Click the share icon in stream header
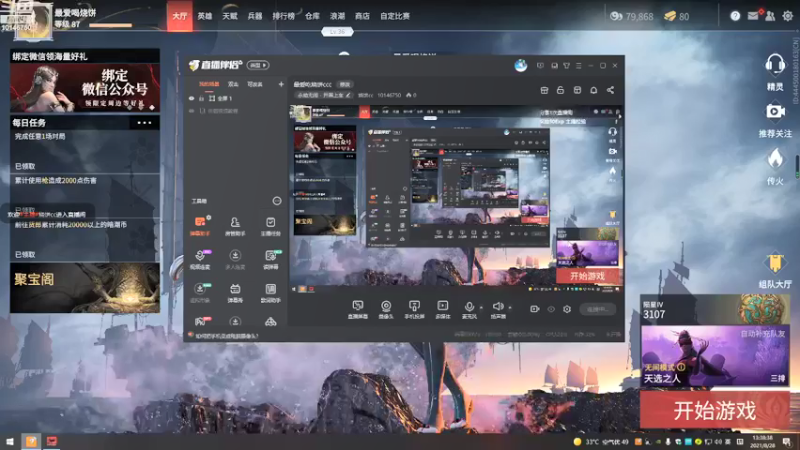The image size is (800, 450). [610, 90]
